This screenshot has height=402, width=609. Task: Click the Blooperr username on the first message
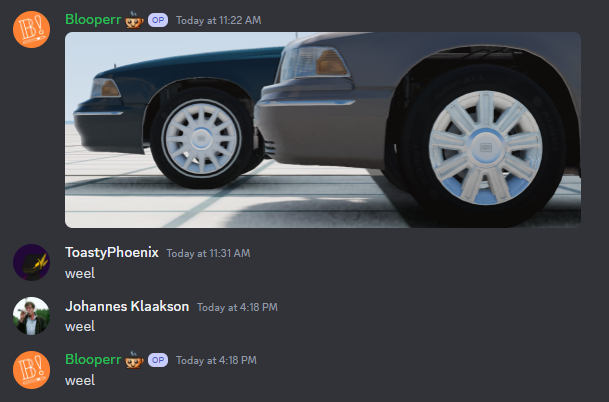[x=93, y=20]
